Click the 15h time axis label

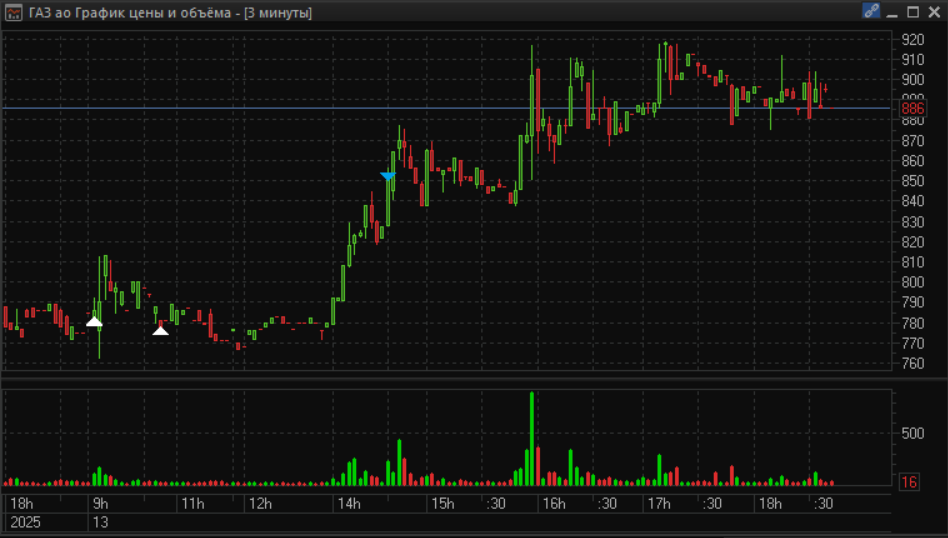(443, 504)
